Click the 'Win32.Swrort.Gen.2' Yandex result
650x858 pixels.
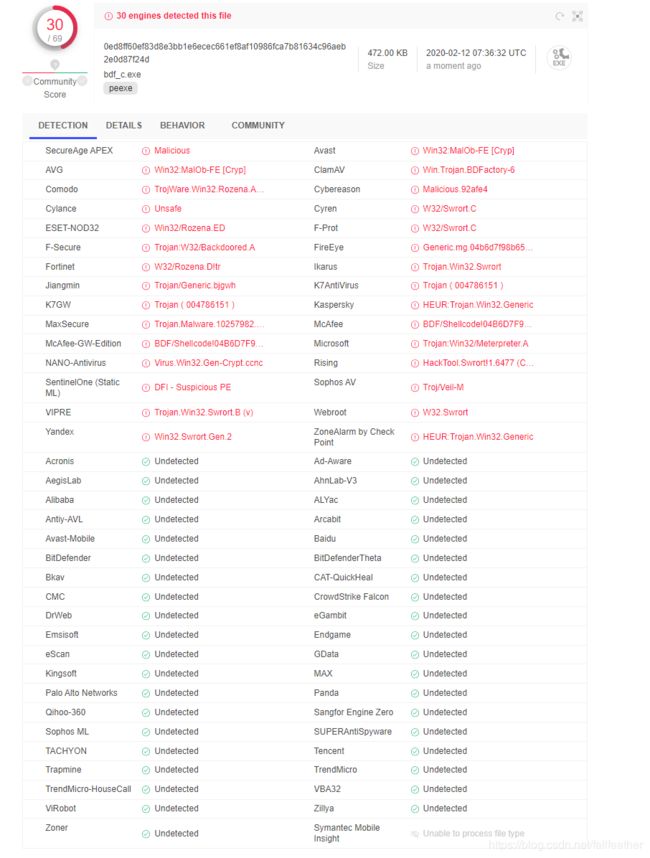coord(193,437)
